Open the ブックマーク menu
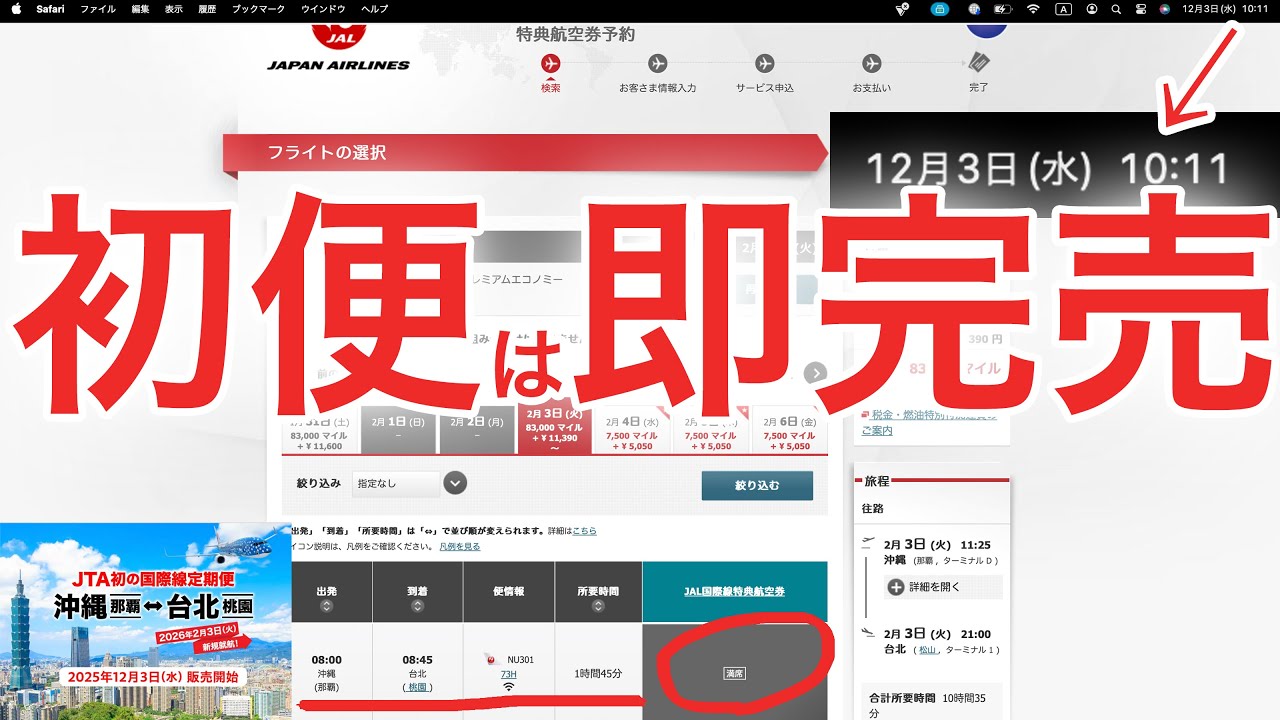 pos(258,8)
